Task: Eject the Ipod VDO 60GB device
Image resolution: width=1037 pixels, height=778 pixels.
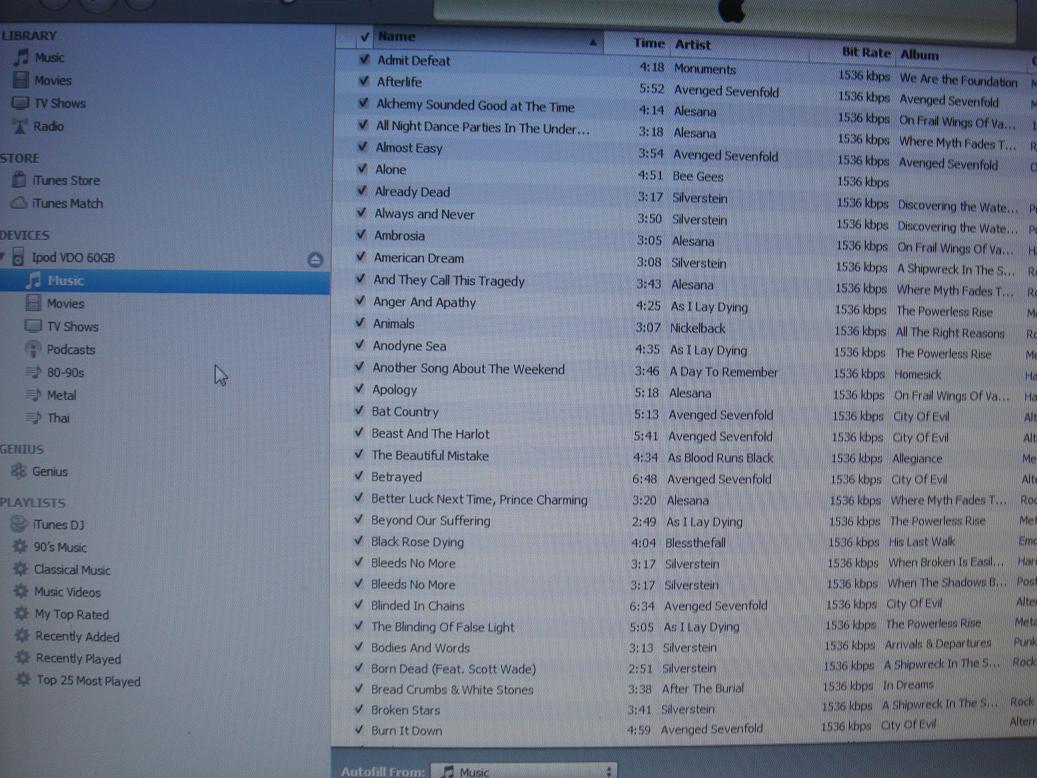Action: coord(315,259)
